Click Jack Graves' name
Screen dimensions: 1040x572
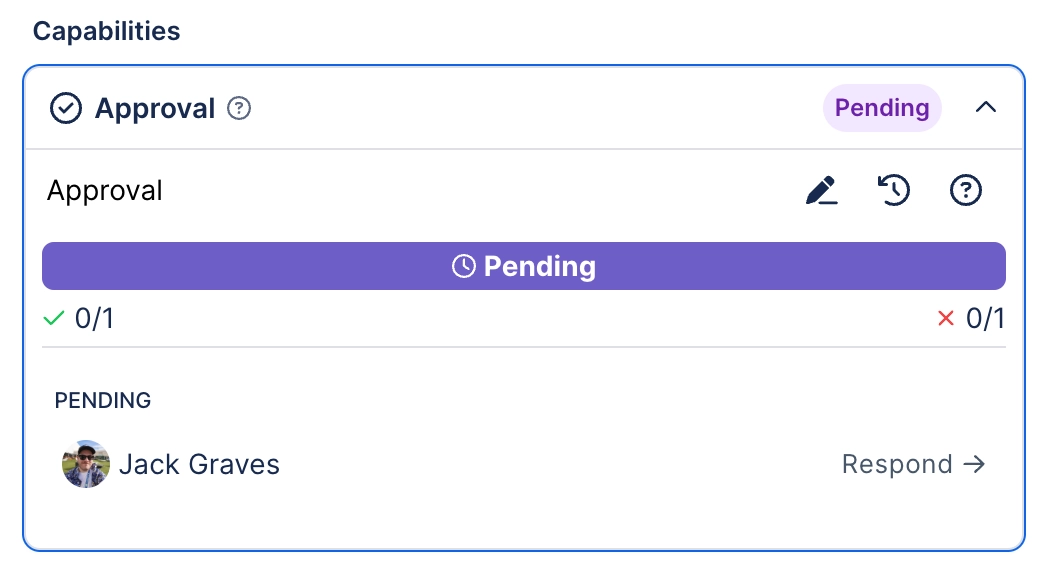199,464
